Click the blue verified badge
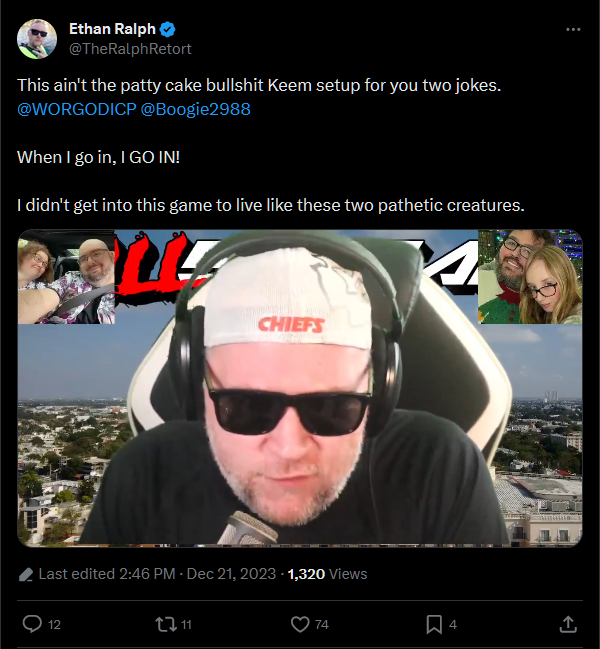The height and width of the screenshot is (649, 600). [x=168, y=29]
